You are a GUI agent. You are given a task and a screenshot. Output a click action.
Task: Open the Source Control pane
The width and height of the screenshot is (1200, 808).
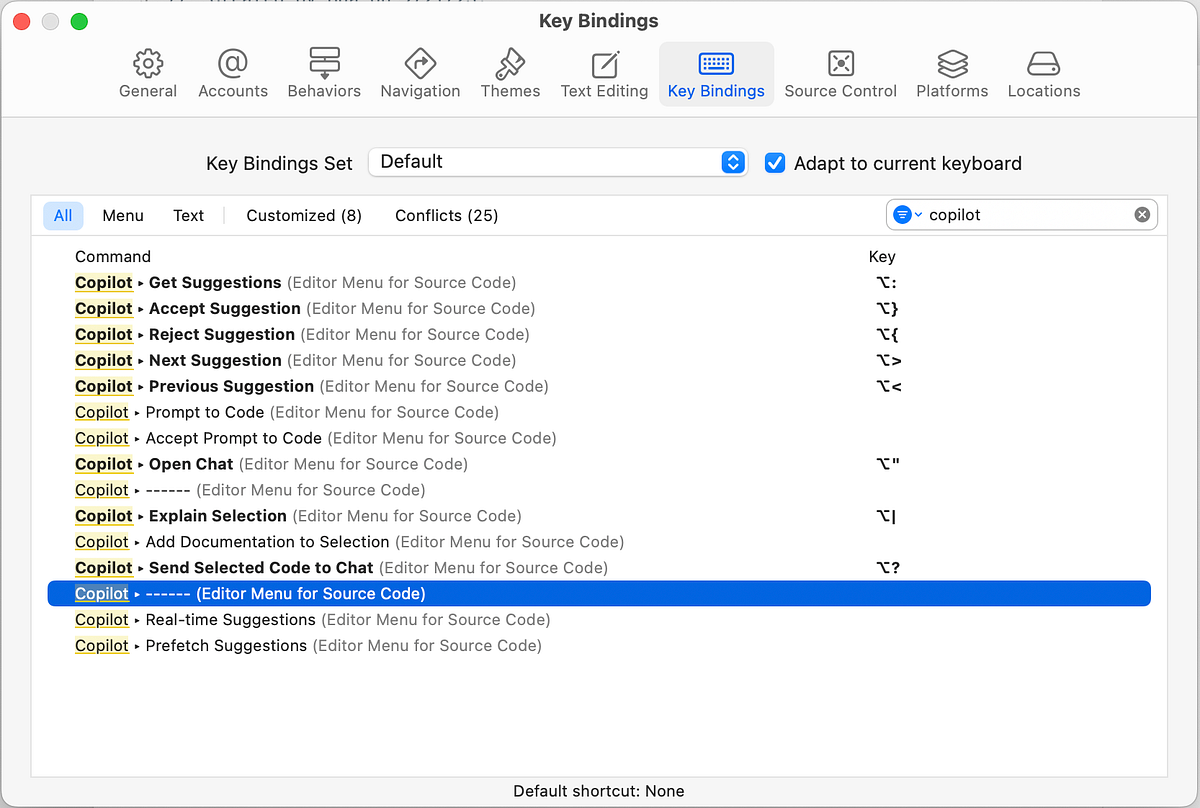tap(840, 73)
